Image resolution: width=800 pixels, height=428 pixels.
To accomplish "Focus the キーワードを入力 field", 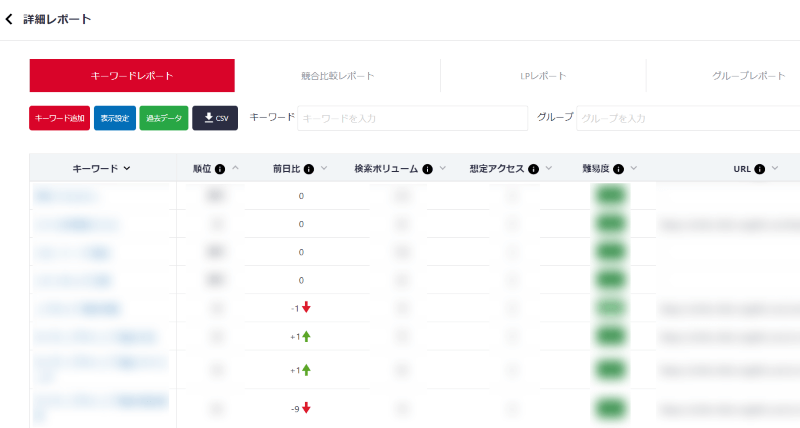I will coord(412,118).
